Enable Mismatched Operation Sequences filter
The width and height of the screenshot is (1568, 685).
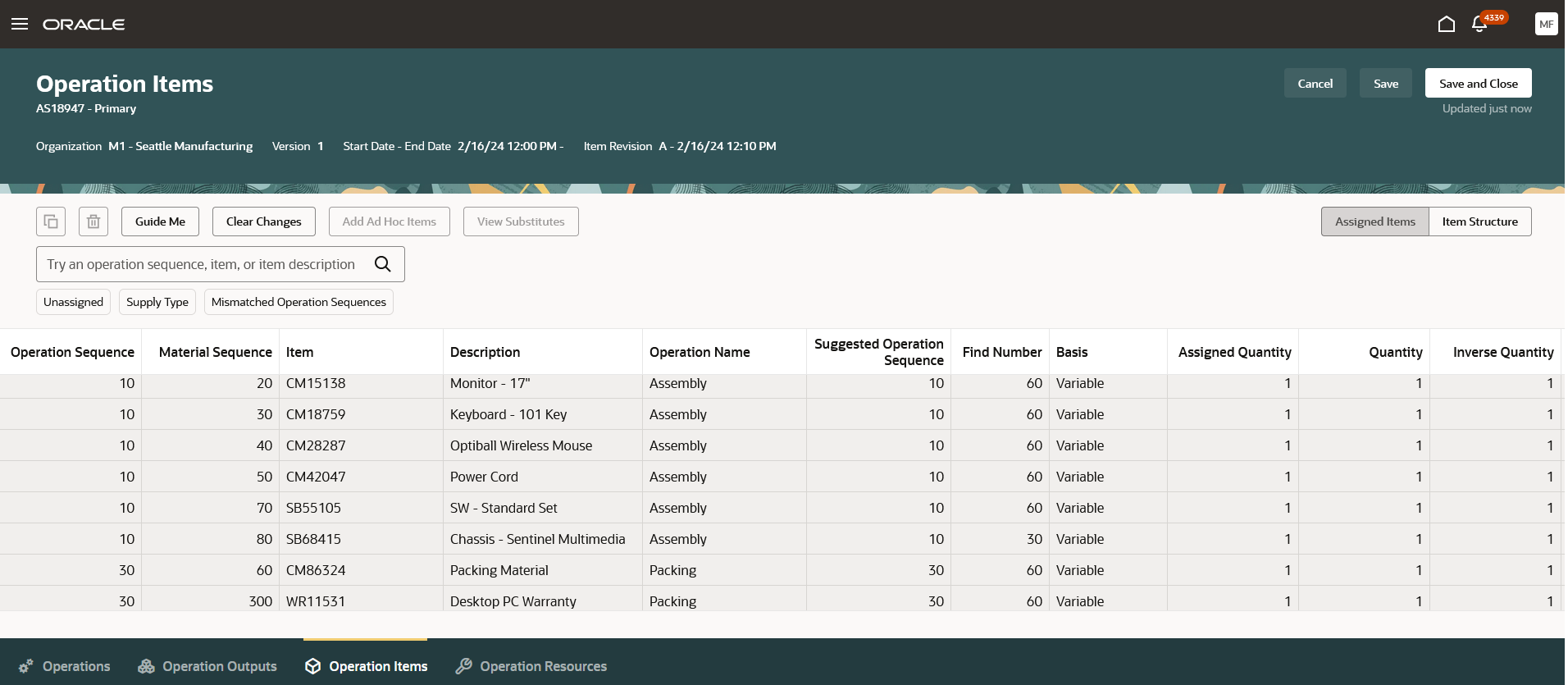tap(299, 302)
